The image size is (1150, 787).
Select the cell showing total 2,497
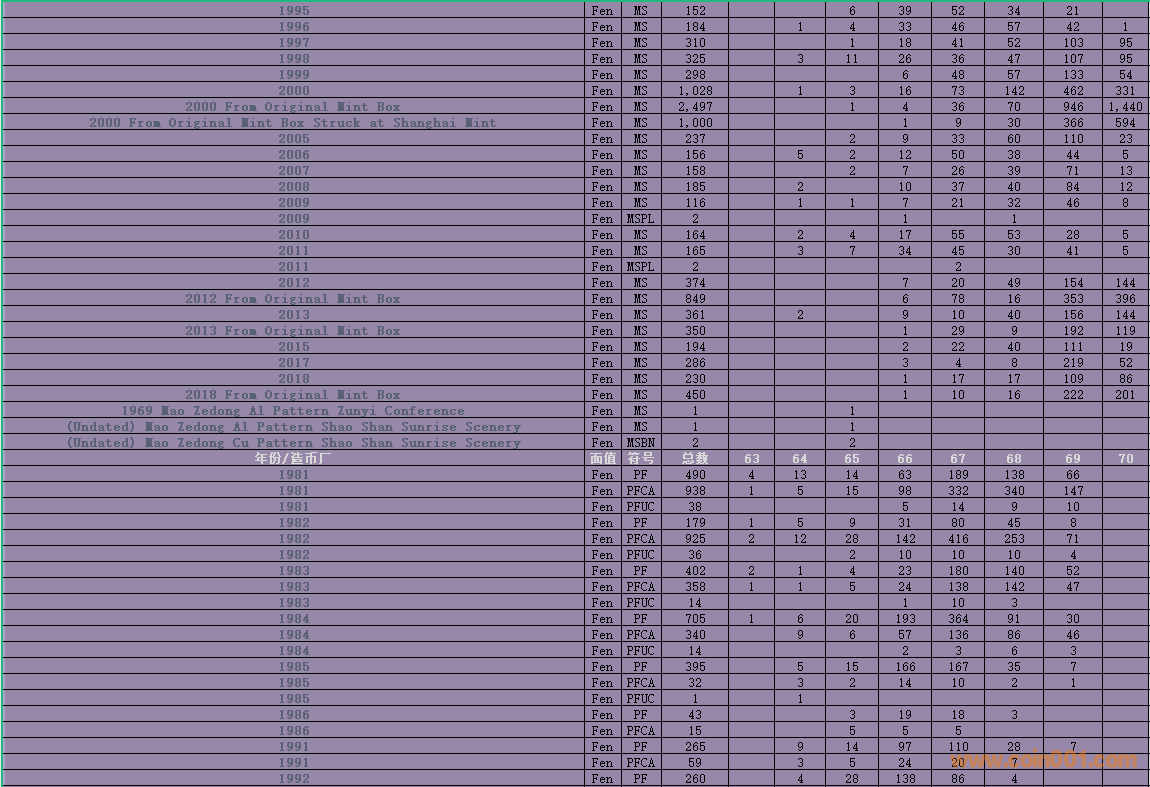(695, 107)
